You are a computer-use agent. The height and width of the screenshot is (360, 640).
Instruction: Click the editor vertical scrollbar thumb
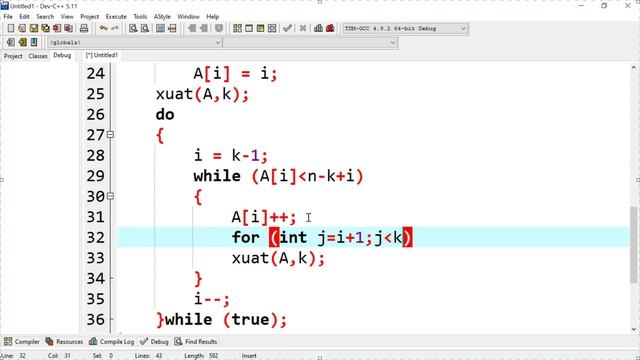tap(633, 244)
